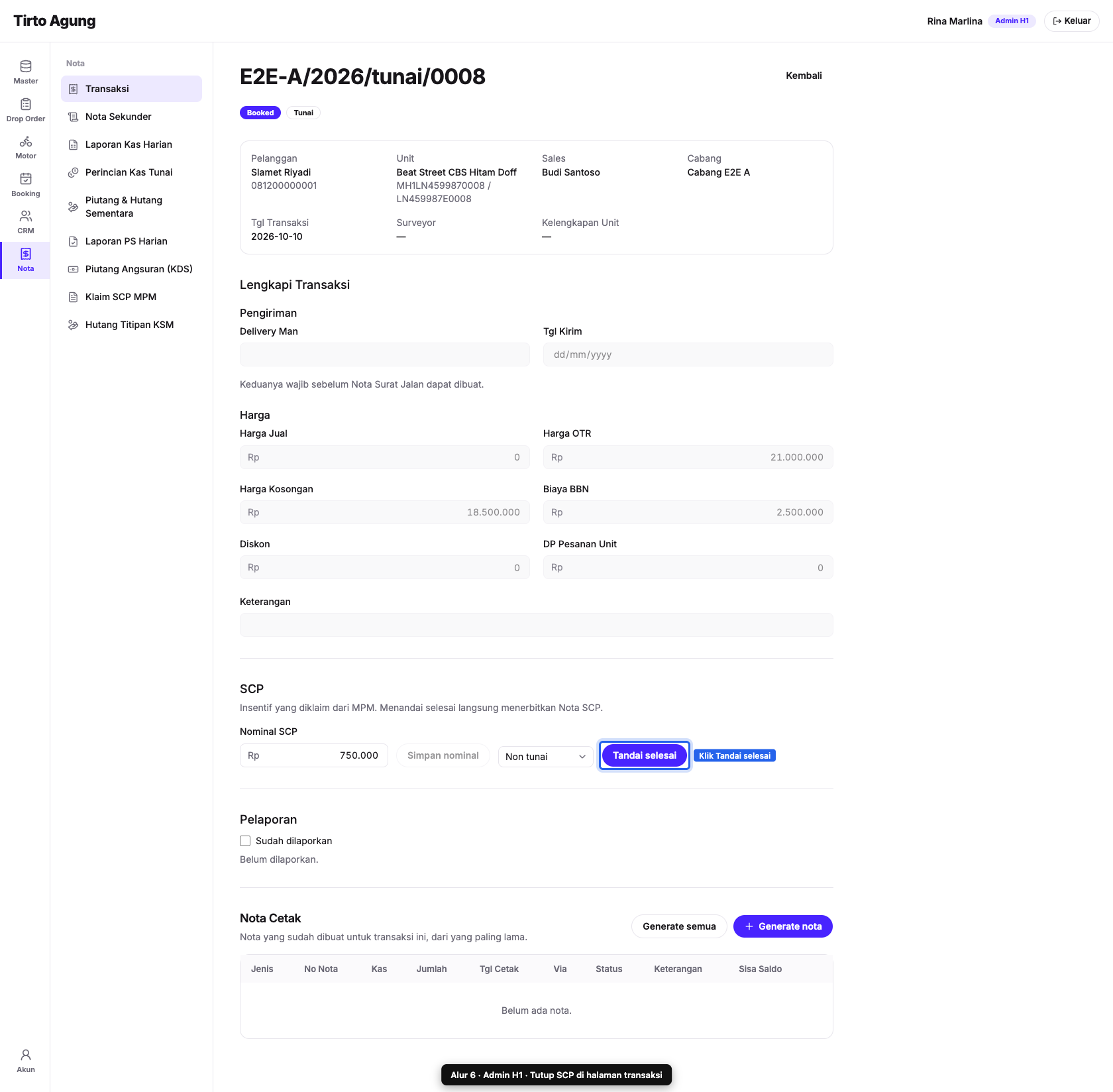Click the Generate nota button
The image size is (1113, 1092).
point(782,926)
